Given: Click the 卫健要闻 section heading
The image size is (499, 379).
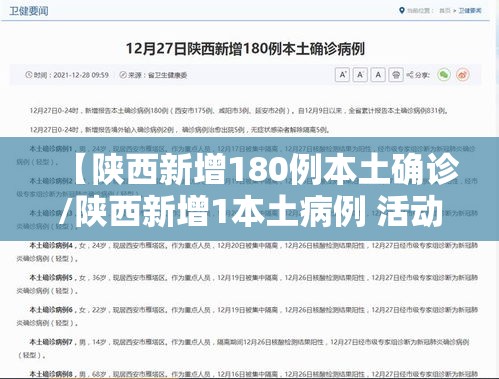Looking at the screenshot, I should click(x=29, y=11).
